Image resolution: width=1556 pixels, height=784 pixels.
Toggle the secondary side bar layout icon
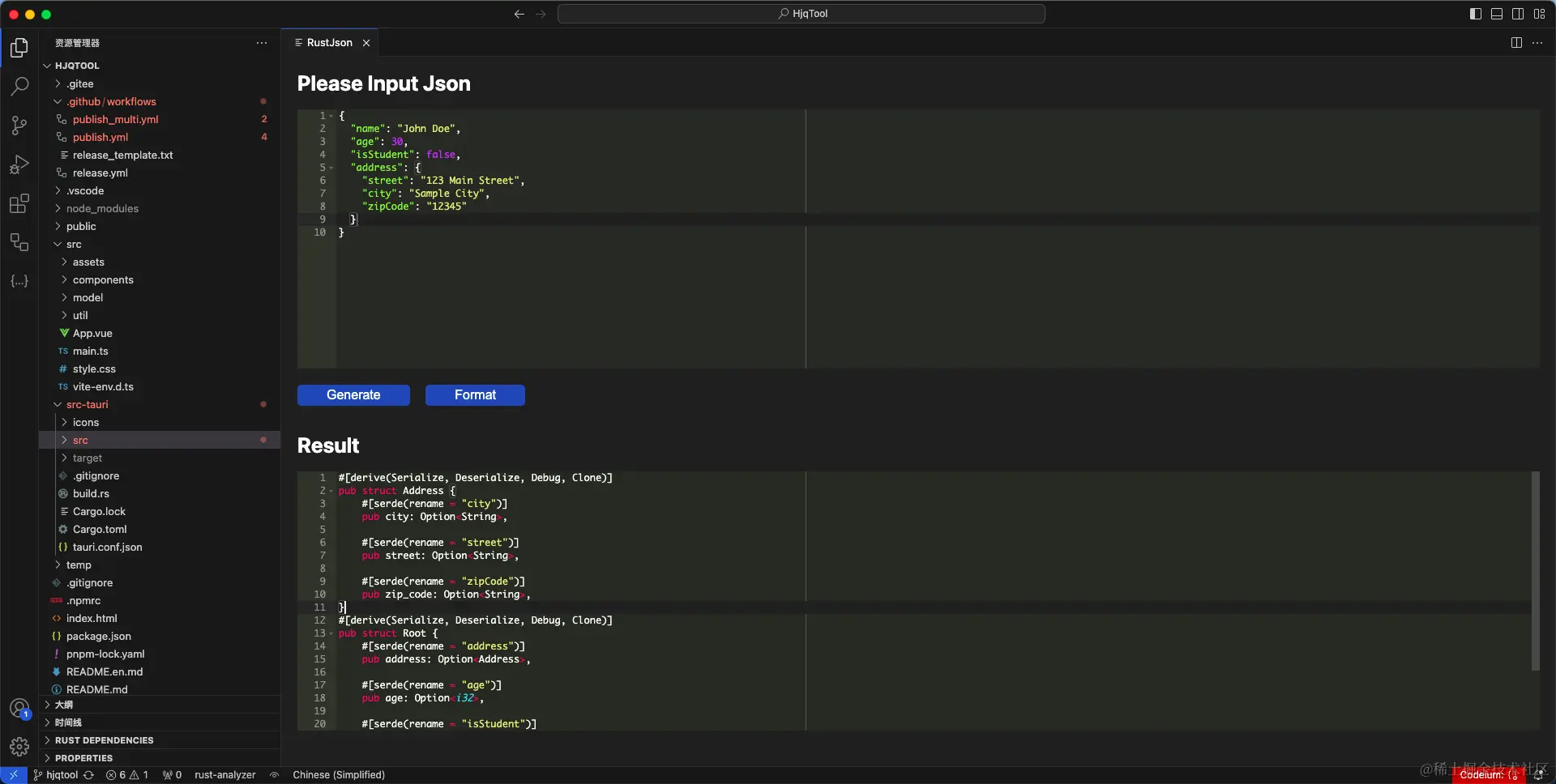point(1518,14)
